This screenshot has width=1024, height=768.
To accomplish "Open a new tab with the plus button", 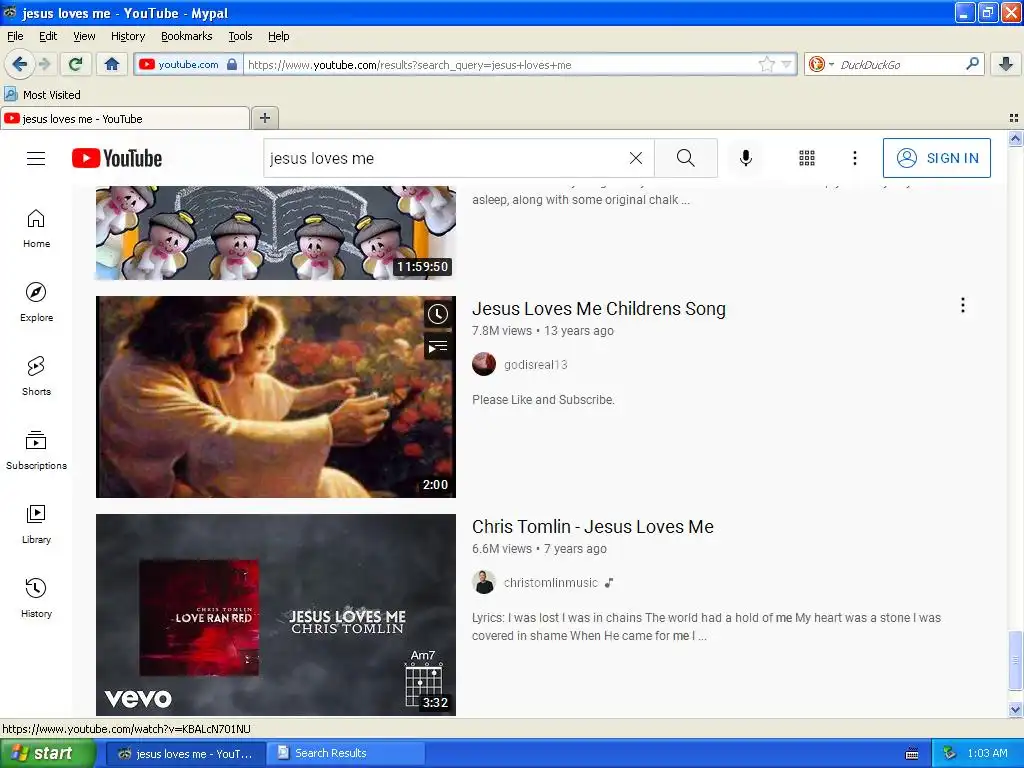I will coord(264,118).
